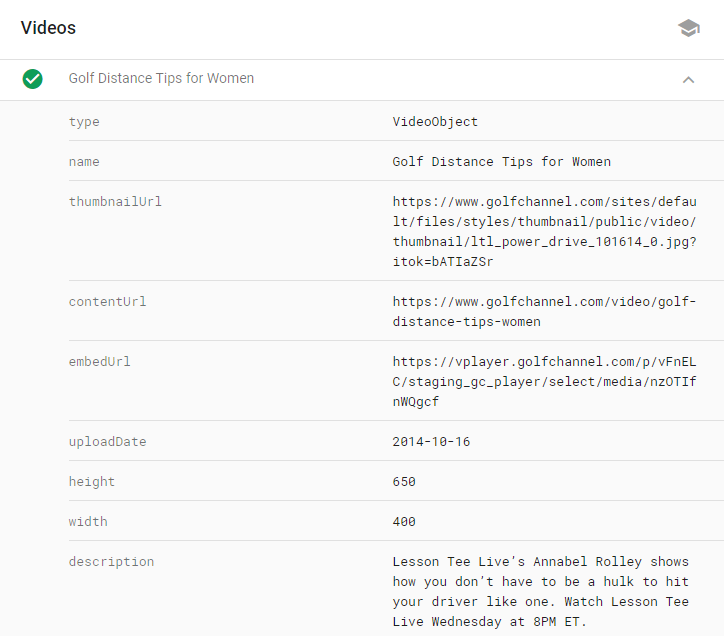Click the green checkmark status icon
Screen dimensions: 724x636
(33, 79)
